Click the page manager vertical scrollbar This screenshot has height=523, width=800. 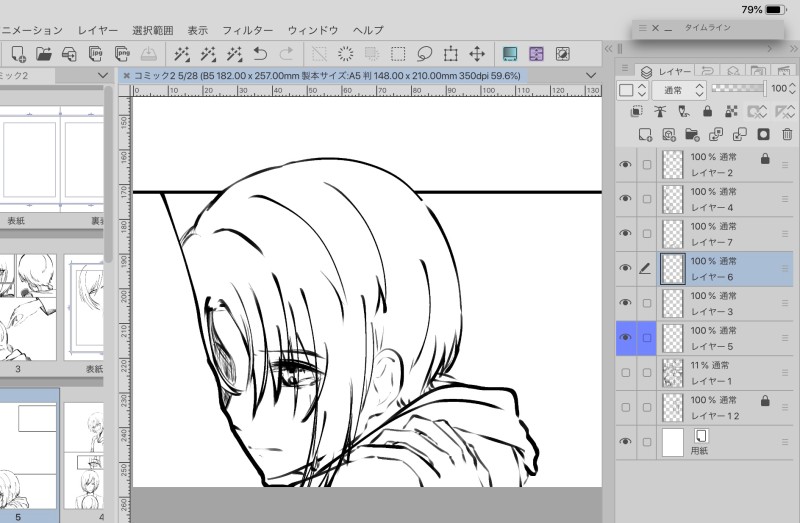tap(108, 173)
